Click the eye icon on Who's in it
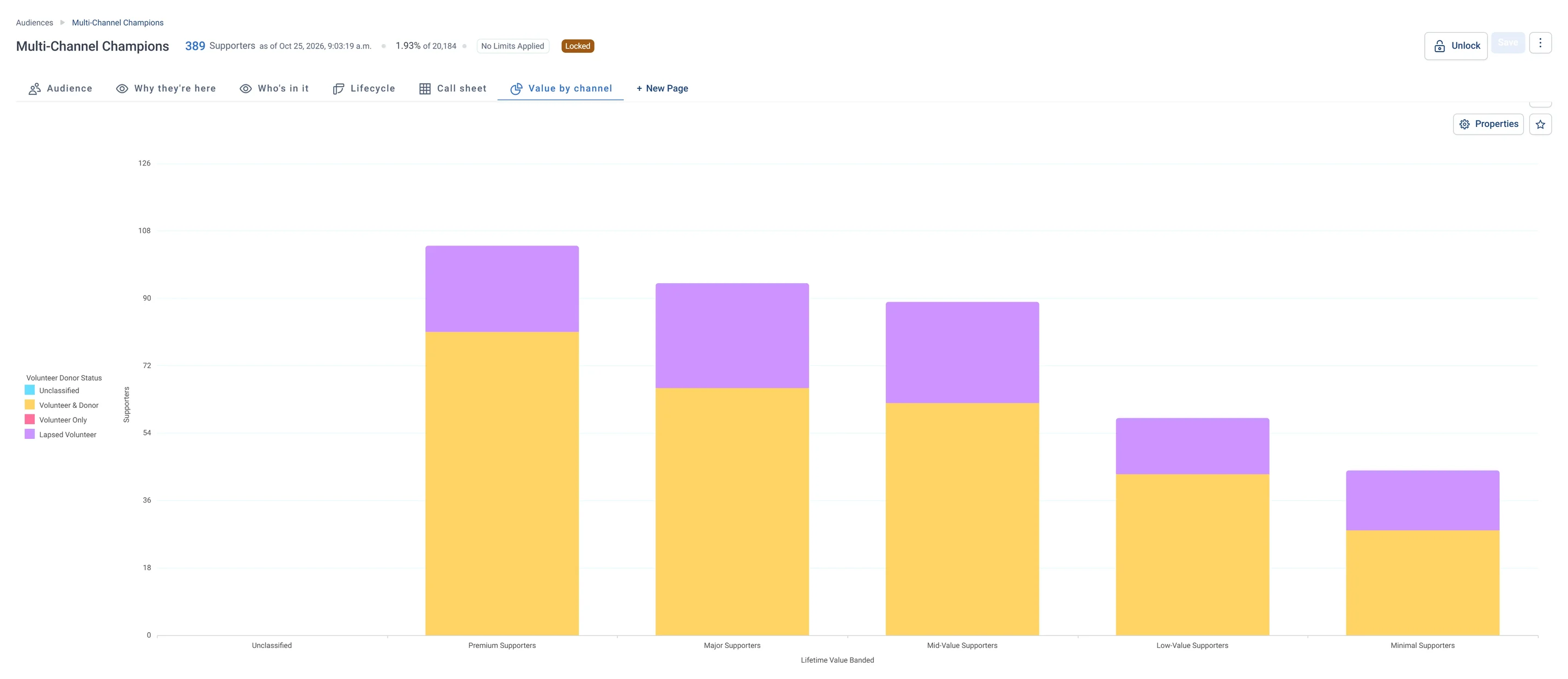1568x679 pixels. tap(246, 89)
